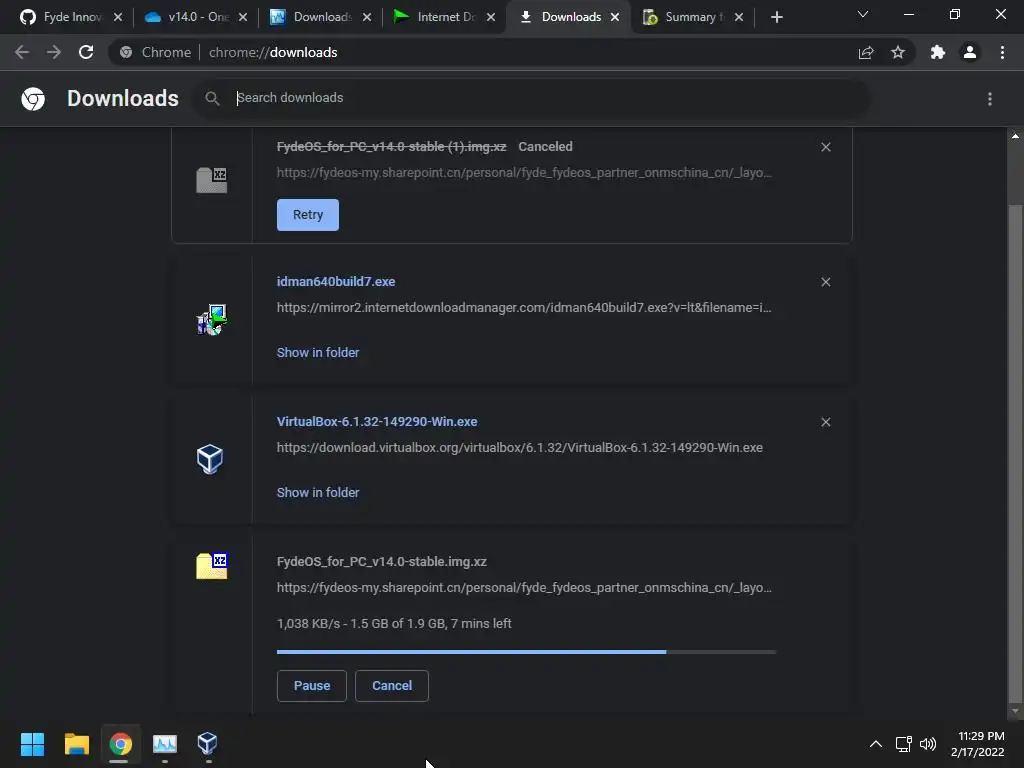Pause the FydeOS download
Viewport: 1024px width, 768px height.
[x=312, y=686]
